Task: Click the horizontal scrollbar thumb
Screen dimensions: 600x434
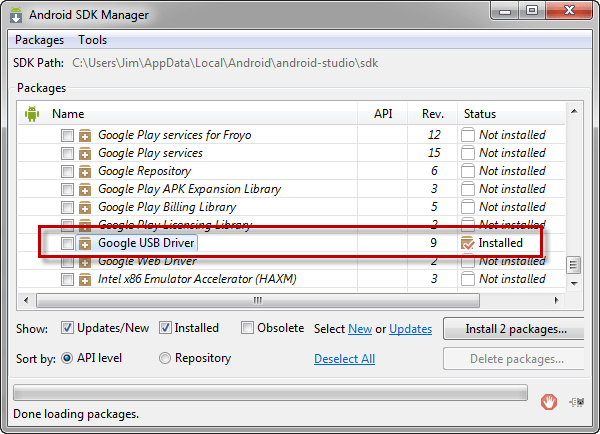Action: click(x=258, y=300)
